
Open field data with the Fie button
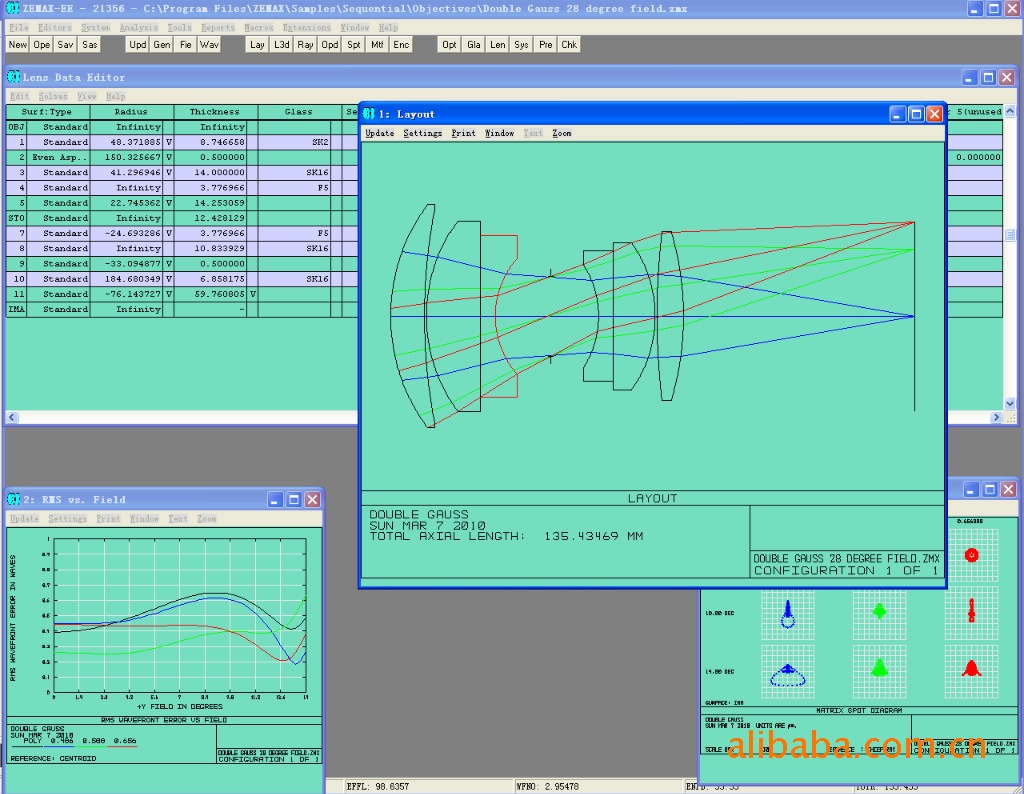[x=185, y=44]
